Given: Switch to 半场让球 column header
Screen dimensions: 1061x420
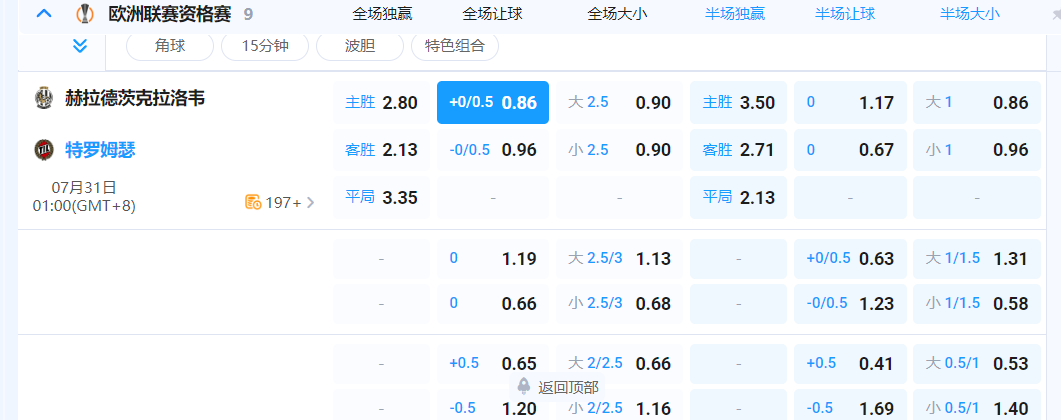Looking at the screenshot, I should (845, 14).
